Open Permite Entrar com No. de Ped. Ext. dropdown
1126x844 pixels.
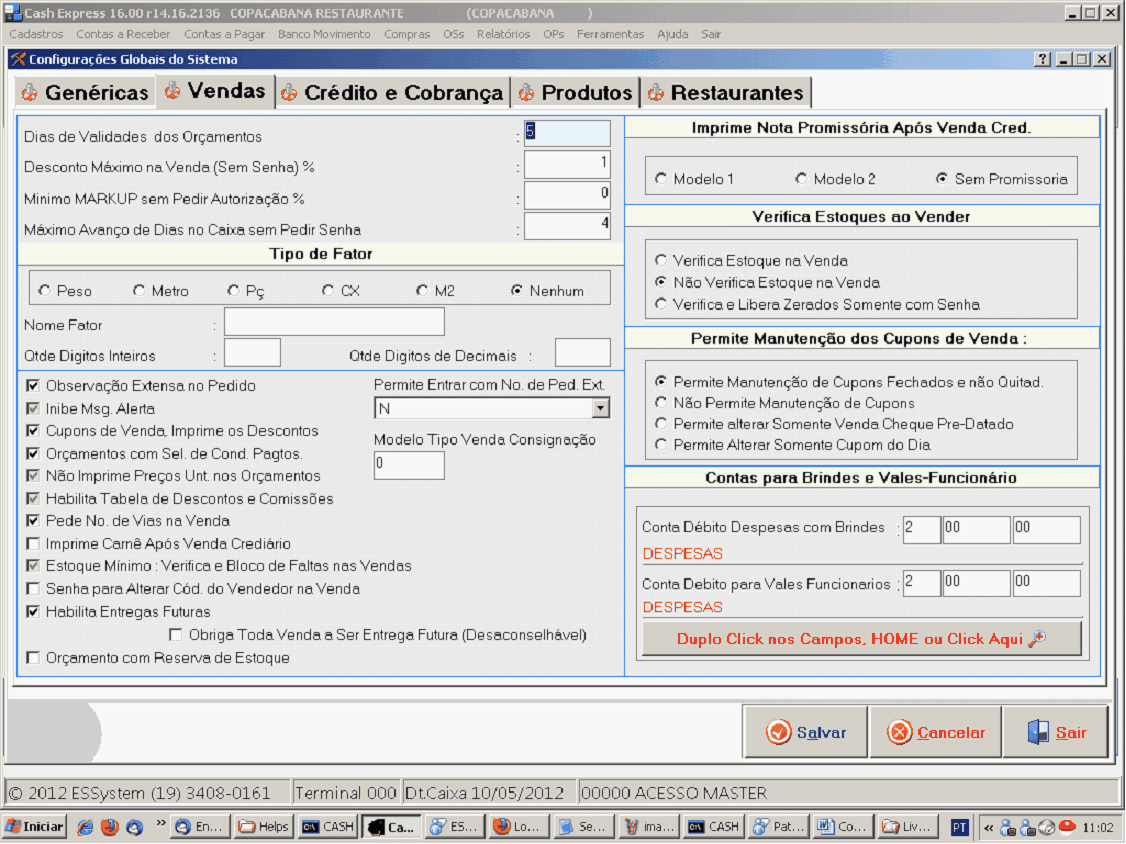coord(600,408)
